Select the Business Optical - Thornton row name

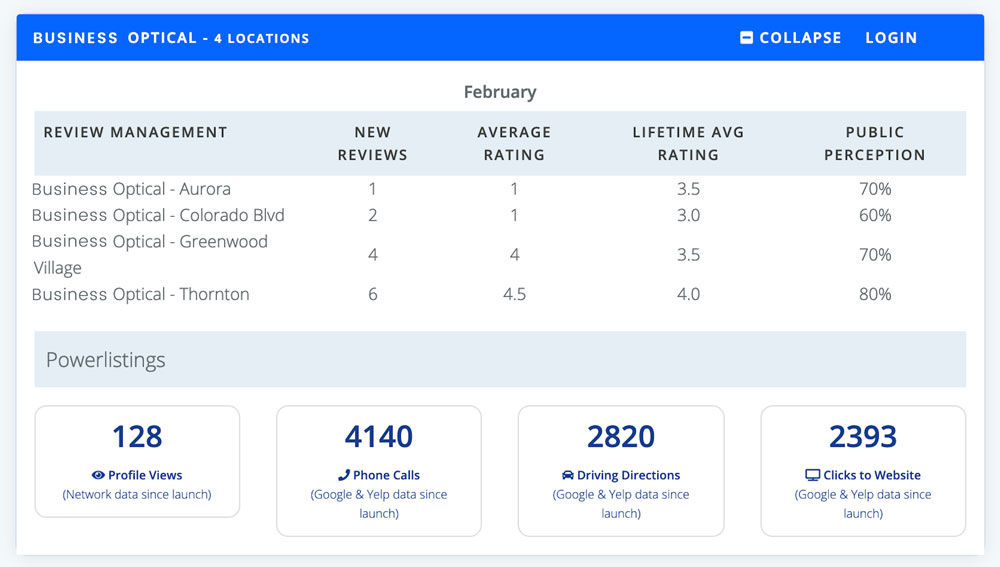point(141,294)
